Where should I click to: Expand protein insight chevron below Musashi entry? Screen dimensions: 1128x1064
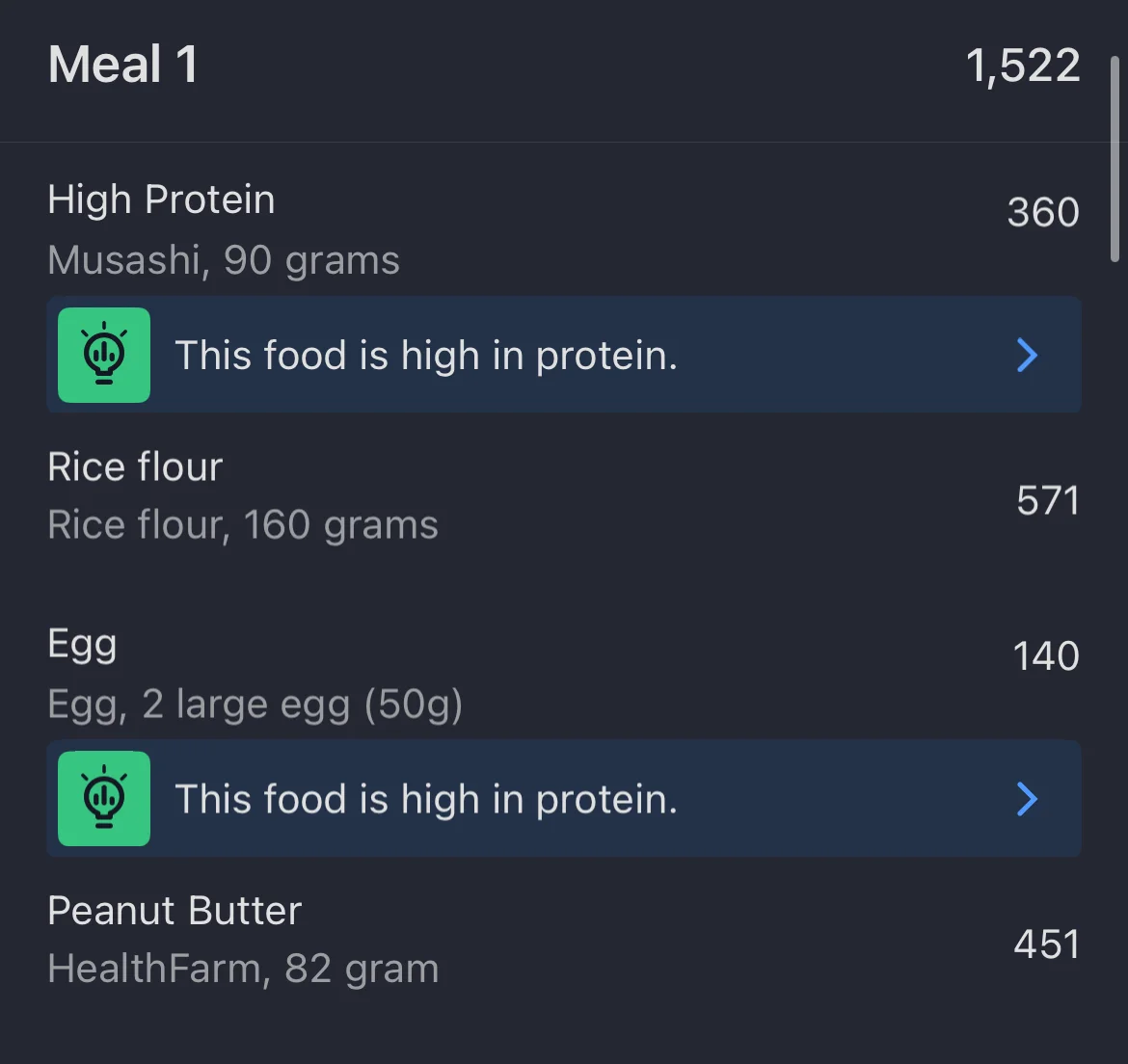pos(1027,356)
